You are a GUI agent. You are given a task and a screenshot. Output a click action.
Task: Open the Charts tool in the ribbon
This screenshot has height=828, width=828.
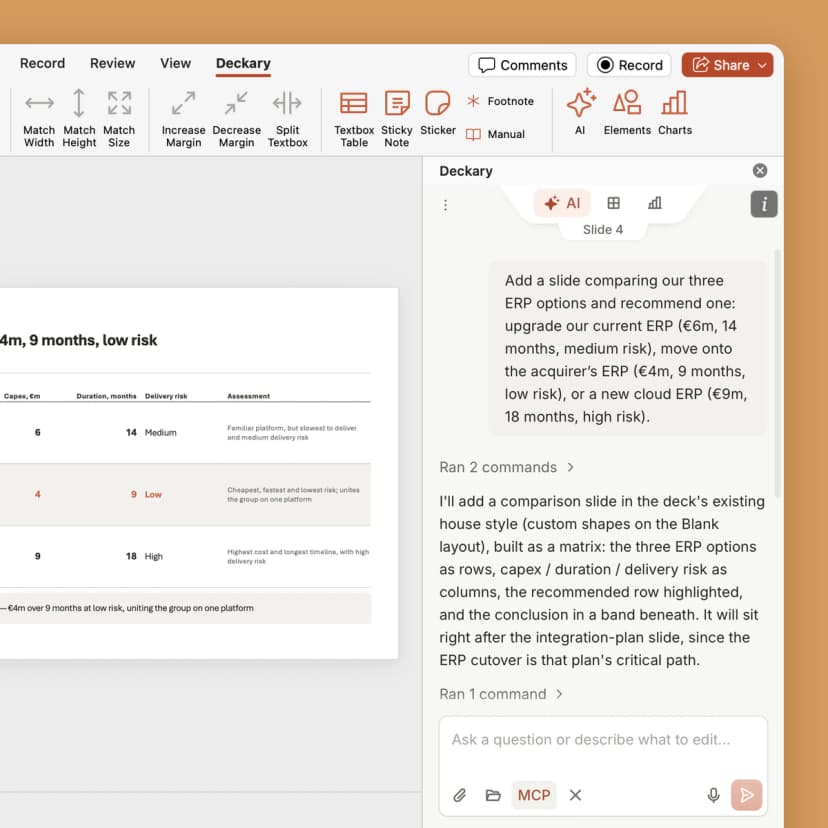(674, 112)
